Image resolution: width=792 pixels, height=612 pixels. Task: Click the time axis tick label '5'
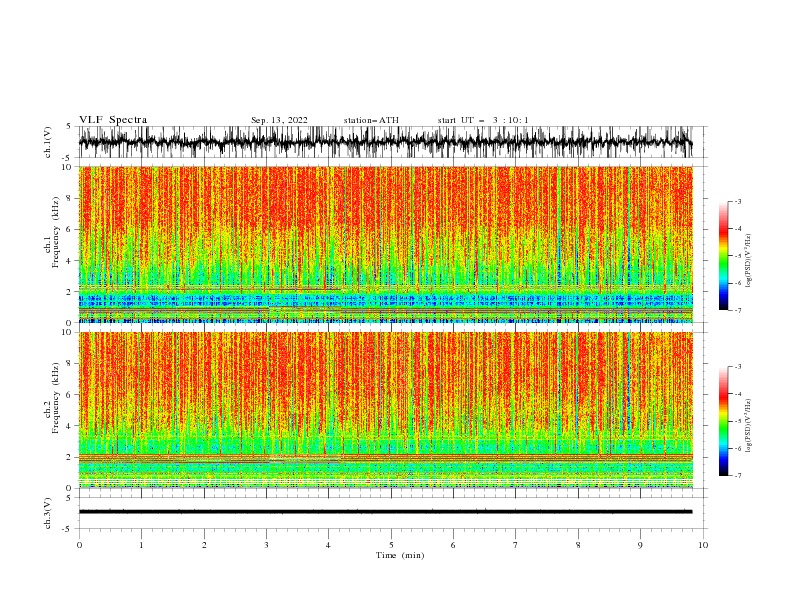click(391, 545)
